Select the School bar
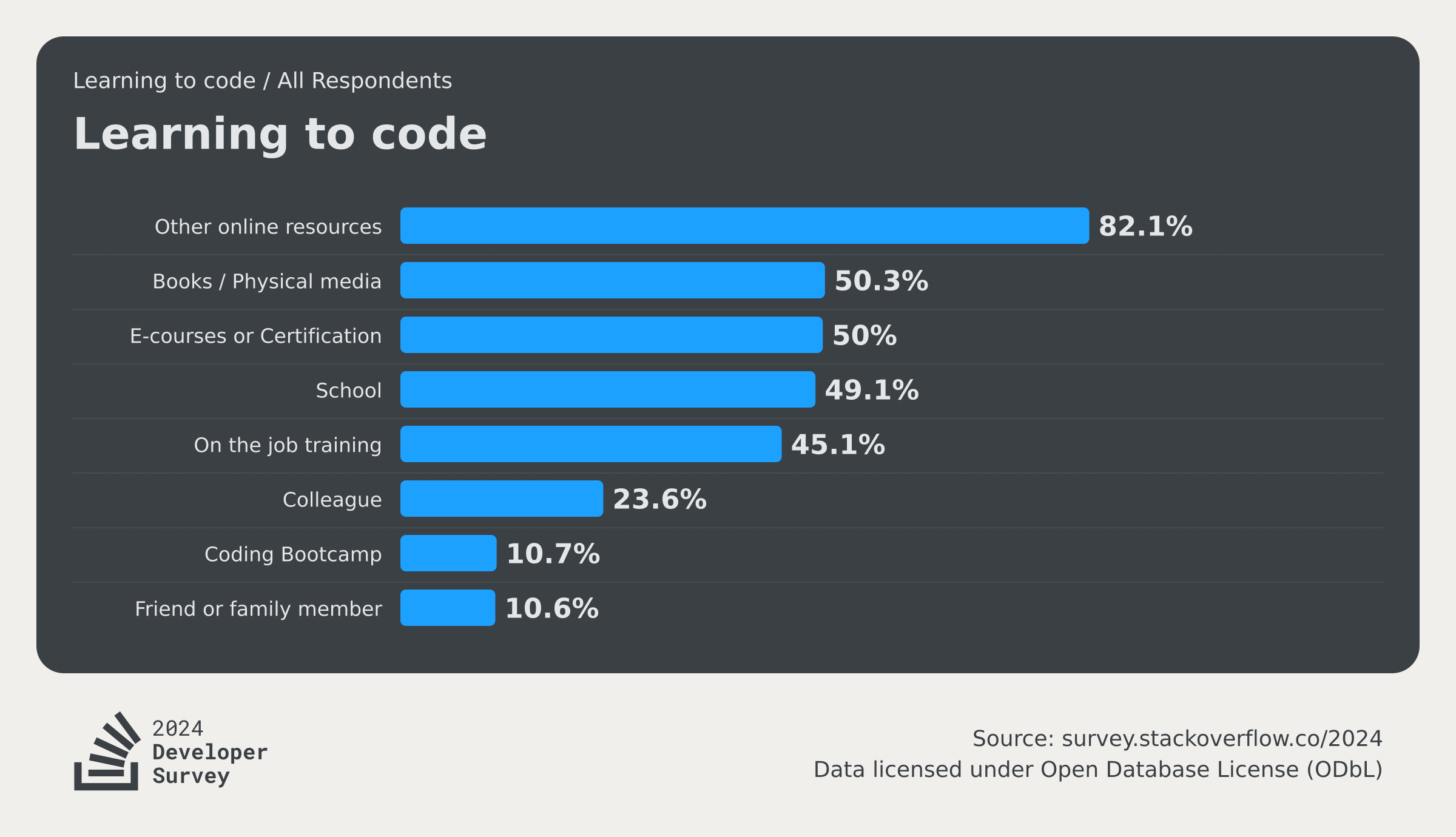1456x837 pixels. (x=608, y=389)
